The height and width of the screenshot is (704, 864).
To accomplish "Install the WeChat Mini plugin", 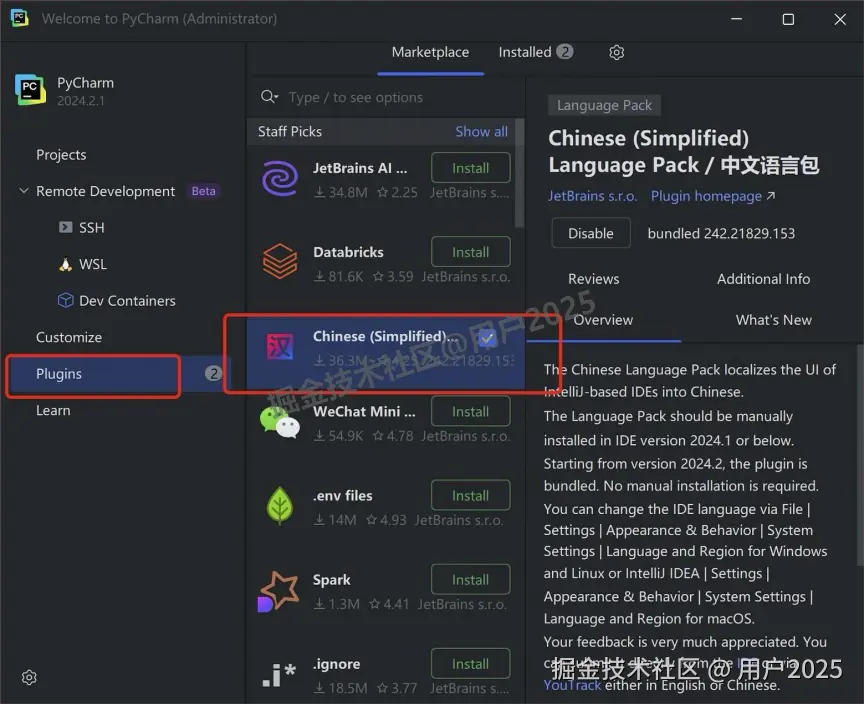I will [471, 411].
